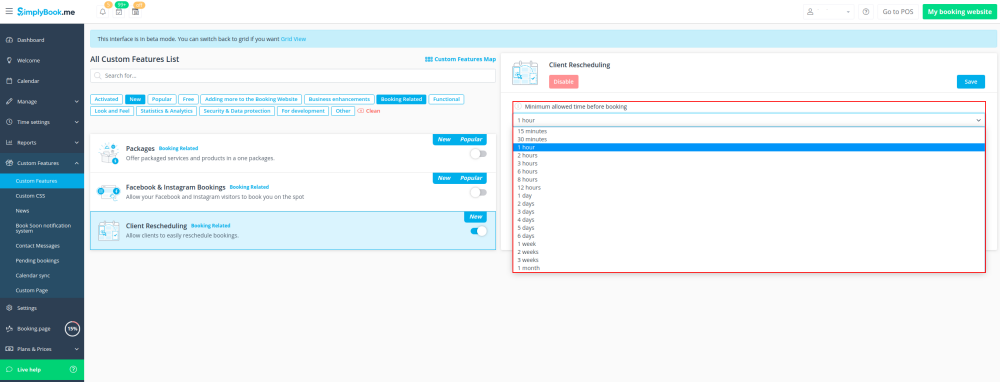Viewport: 1000px width, 382px height.
Task: Click the notifications bell icon
Action: point(103,11)
